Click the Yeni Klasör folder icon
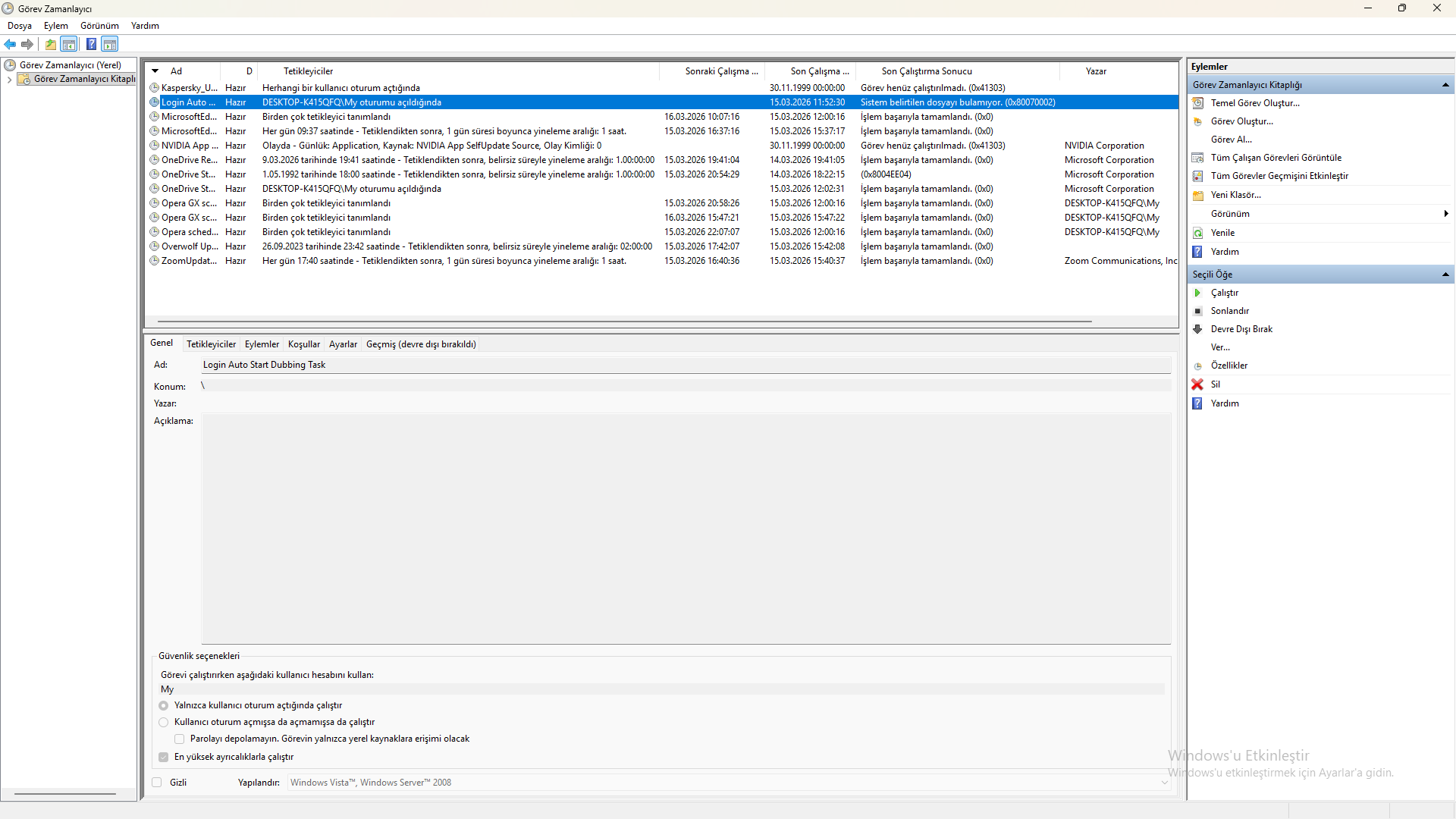1456x819 pixels. point(1197,195)
